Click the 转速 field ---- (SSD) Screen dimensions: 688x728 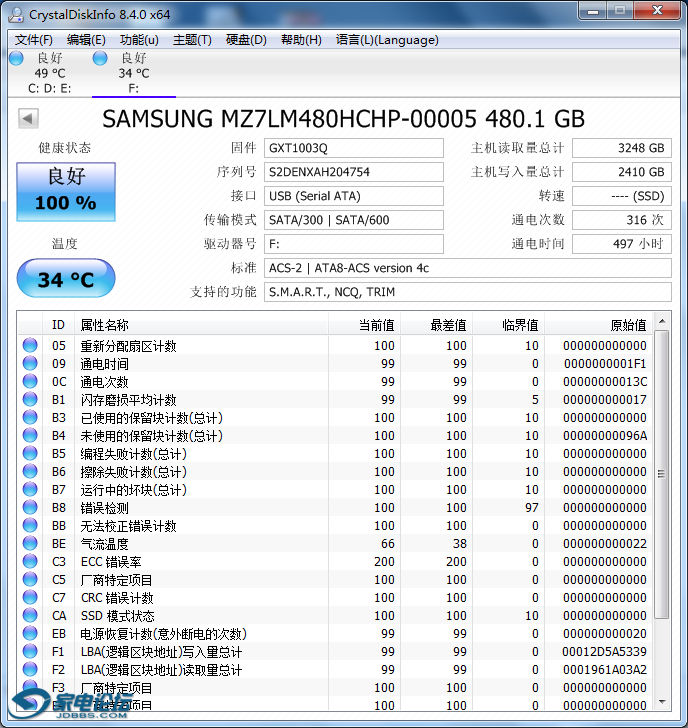[x=622, y=196]
